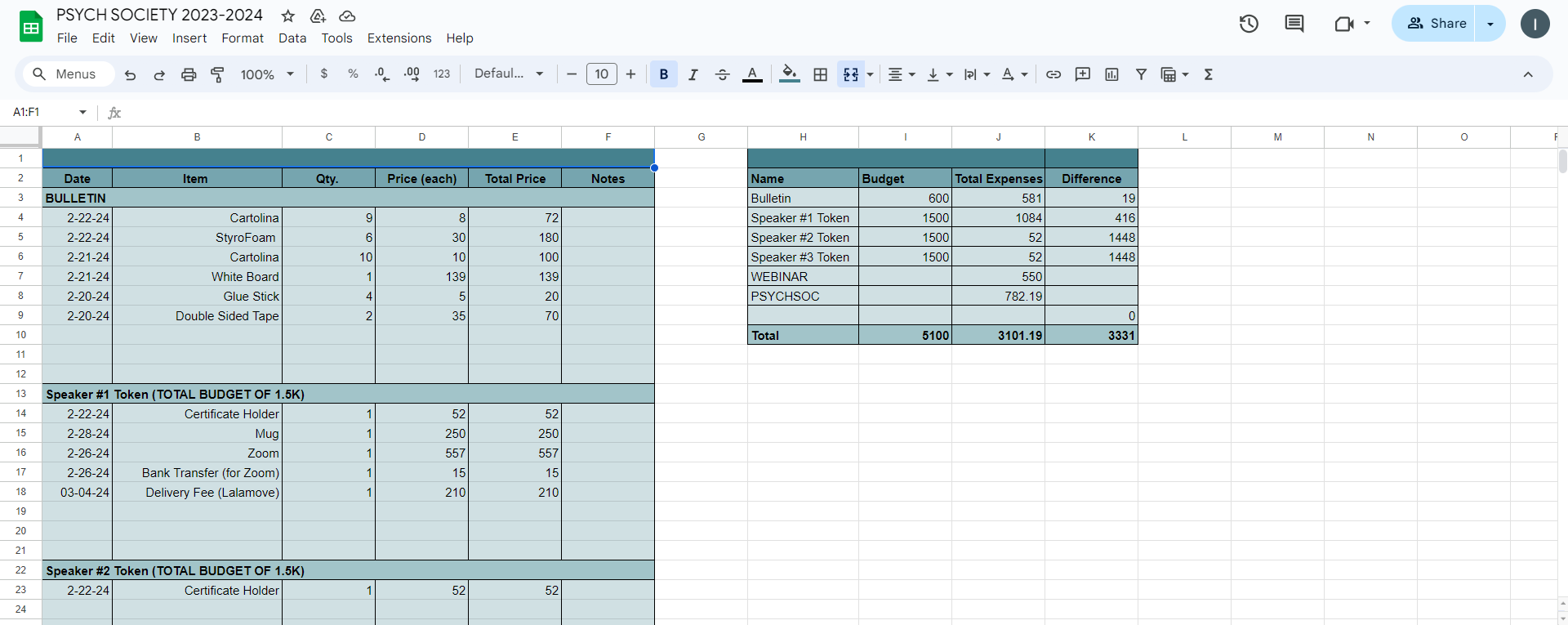
Task: Open the vertical align dropdown
Action: point(940,74)
